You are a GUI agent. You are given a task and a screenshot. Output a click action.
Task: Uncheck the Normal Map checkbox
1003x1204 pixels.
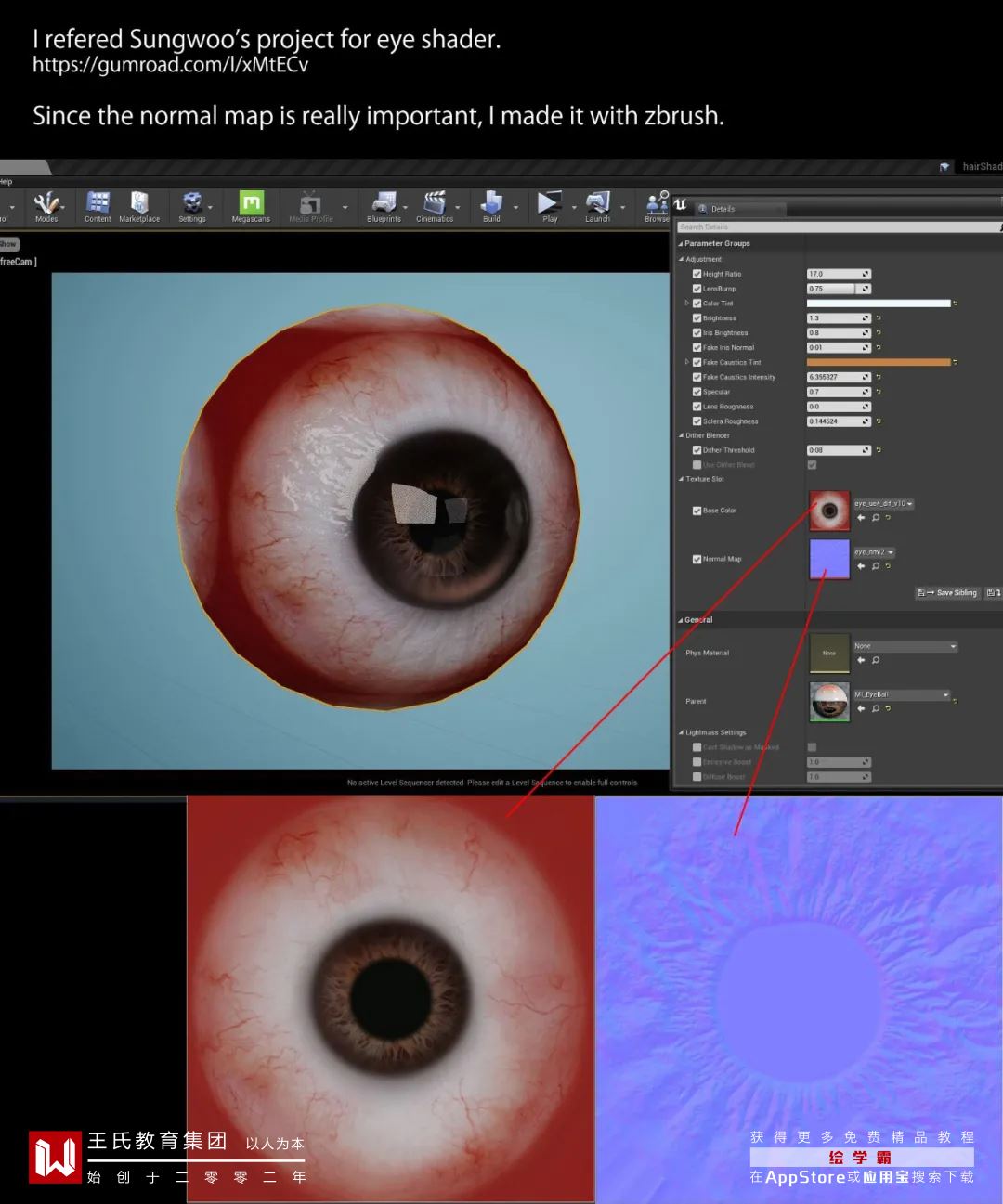697,559
